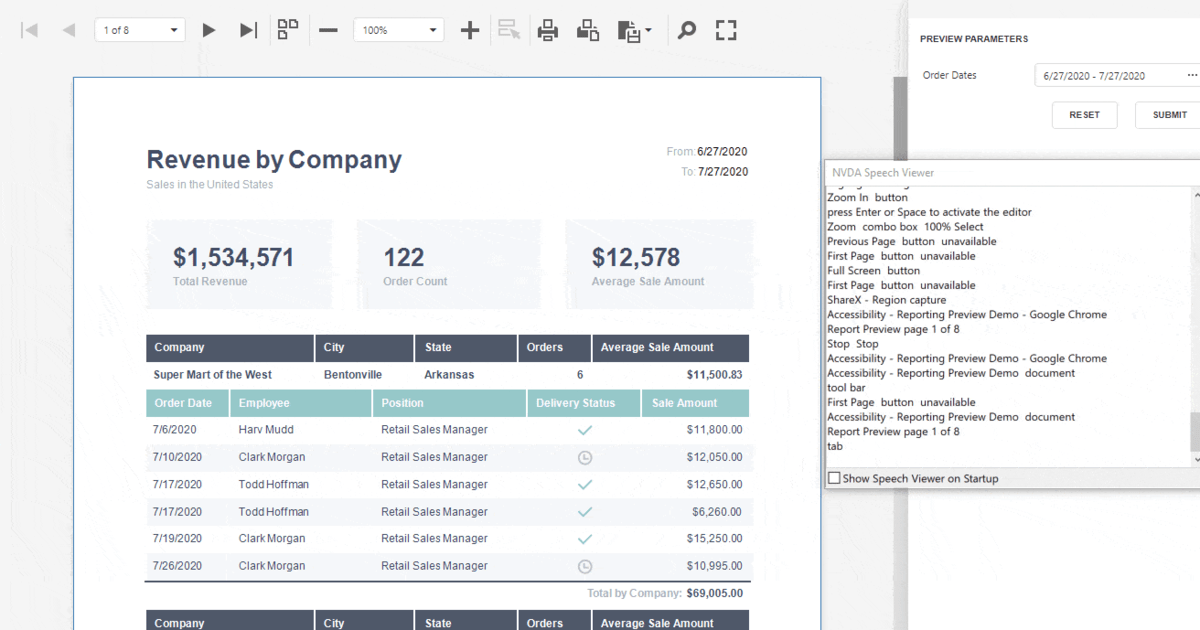Go to the next report page
This screenshot has height=630, width=1200.
coord(209,30)
